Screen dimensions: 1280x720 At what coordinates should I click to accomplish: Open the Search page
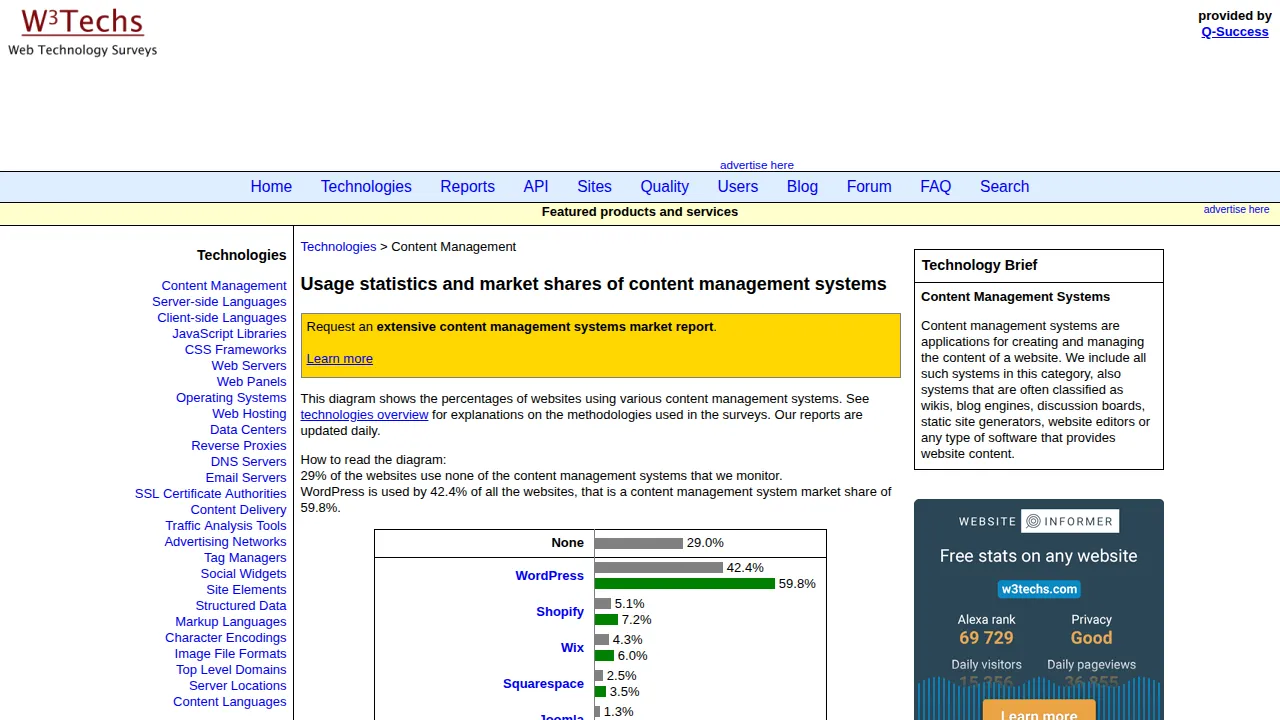pyautogui.click(x=1004, y=187)
